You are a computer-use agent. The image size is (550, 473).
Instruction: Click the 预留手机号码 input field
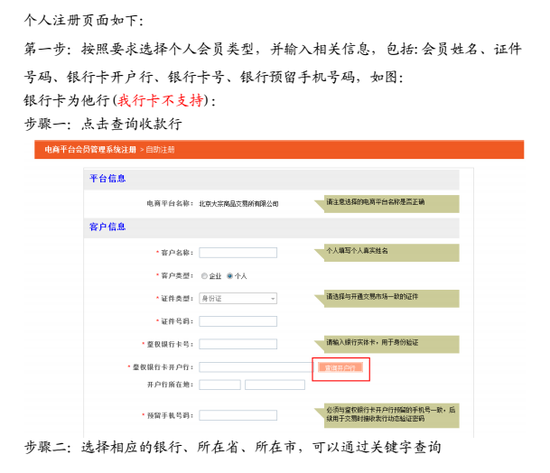238,415
